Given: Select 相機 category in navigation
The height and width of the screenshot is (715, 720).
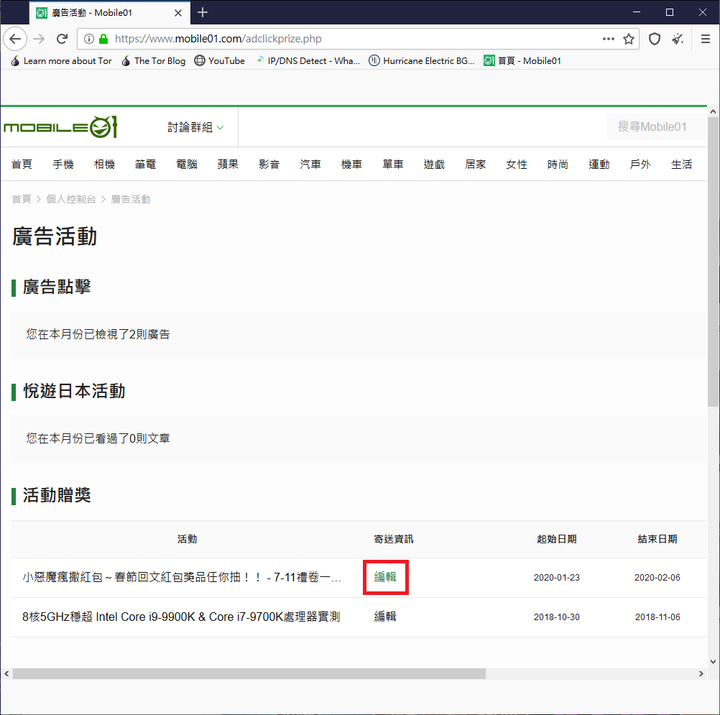Looking at the screenshot, I should (x=104, y=164).
